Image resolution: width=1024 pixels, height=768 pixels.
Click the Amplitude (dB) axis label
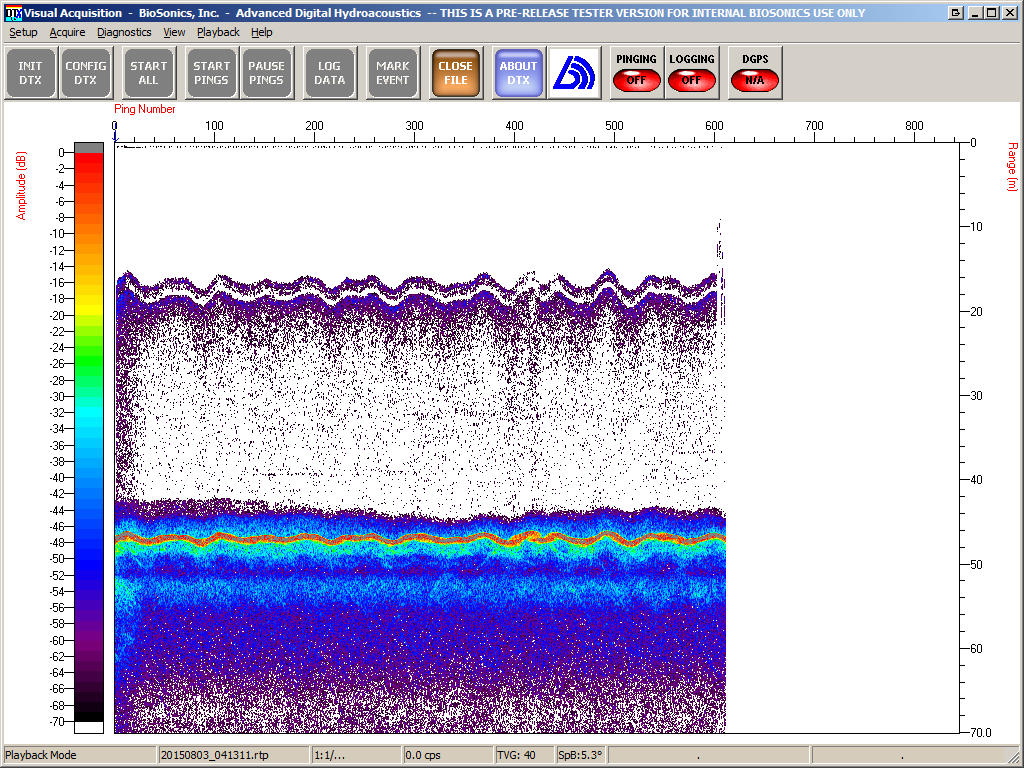tap(21, 185)
